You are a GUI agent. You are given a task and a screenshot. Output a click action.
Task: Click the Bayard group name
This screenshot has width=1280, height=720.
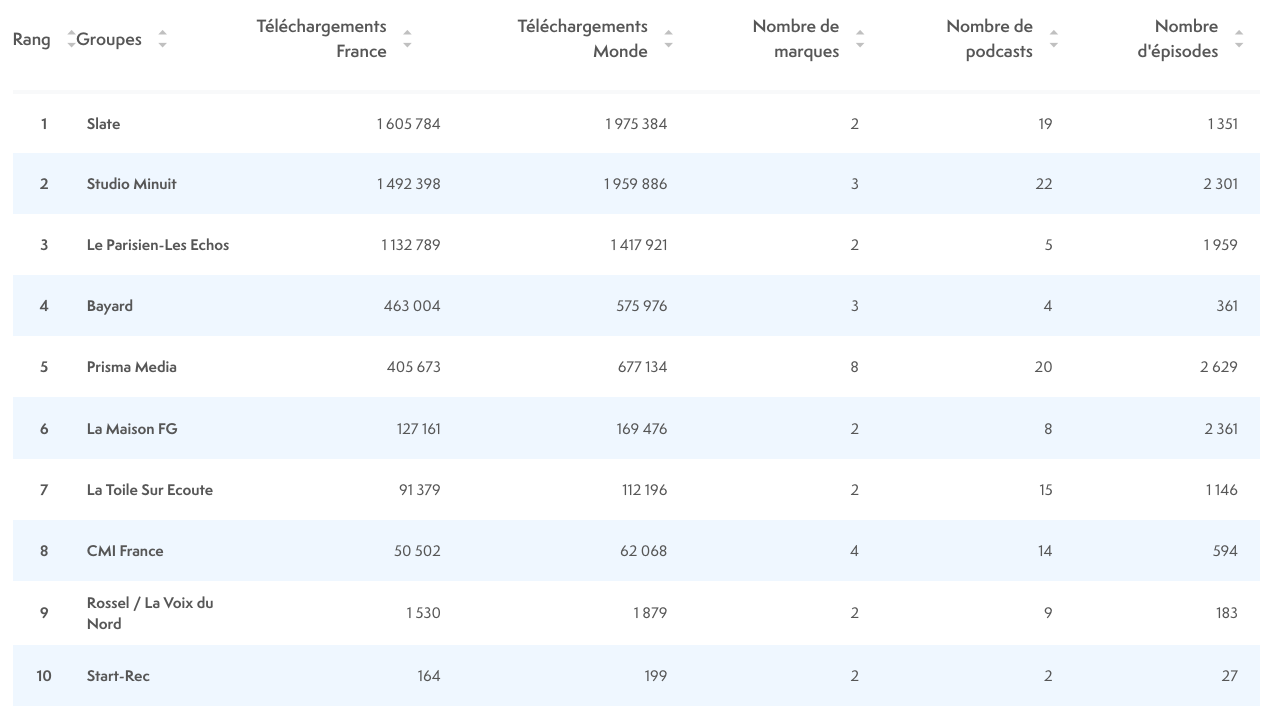click(110, 306)
